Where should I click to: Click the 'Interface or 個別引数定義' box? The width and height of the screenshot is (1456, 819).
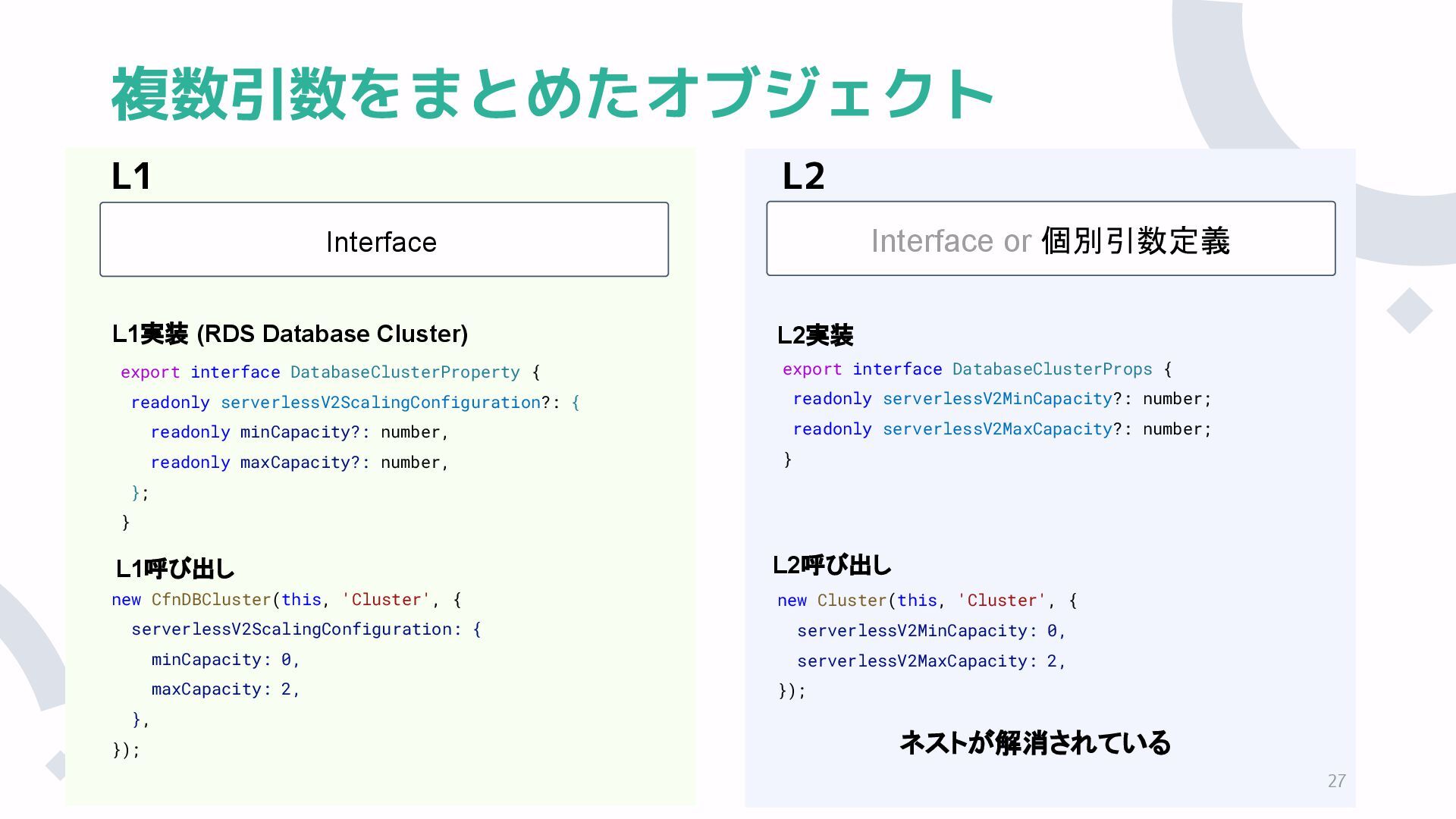pos(1050,239)
